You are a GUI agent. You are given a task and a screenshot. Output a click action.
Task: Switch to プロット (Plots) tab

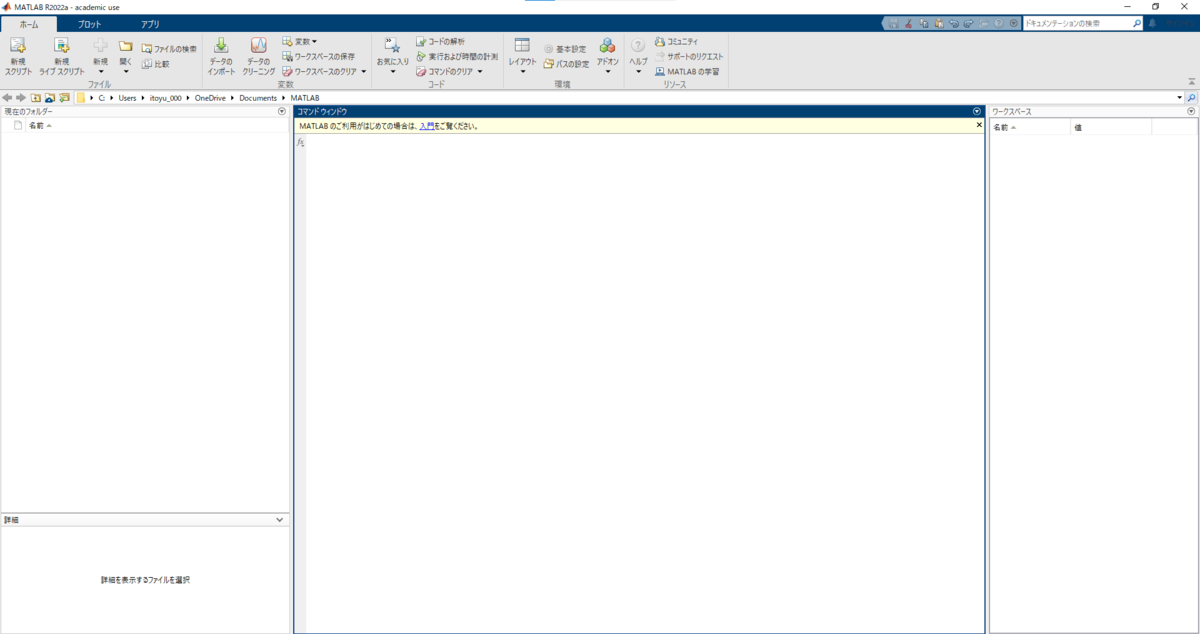pyautogui.click(x=90, y=23)
